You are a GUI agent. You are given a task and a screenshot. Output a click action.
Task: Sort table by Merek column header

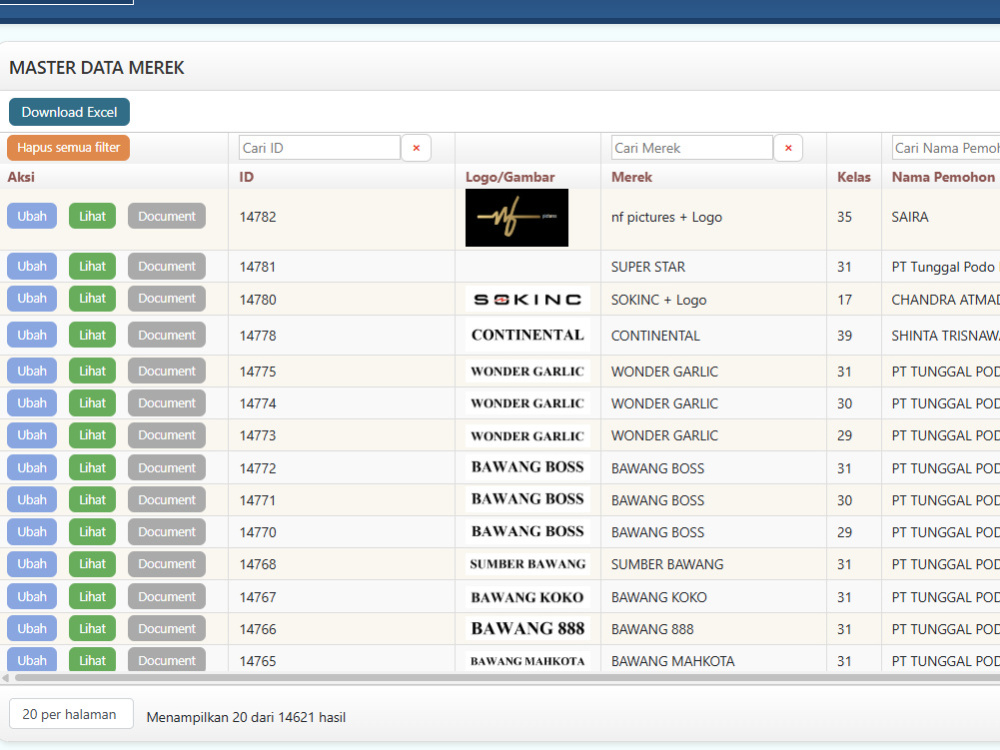pos(631,177)
